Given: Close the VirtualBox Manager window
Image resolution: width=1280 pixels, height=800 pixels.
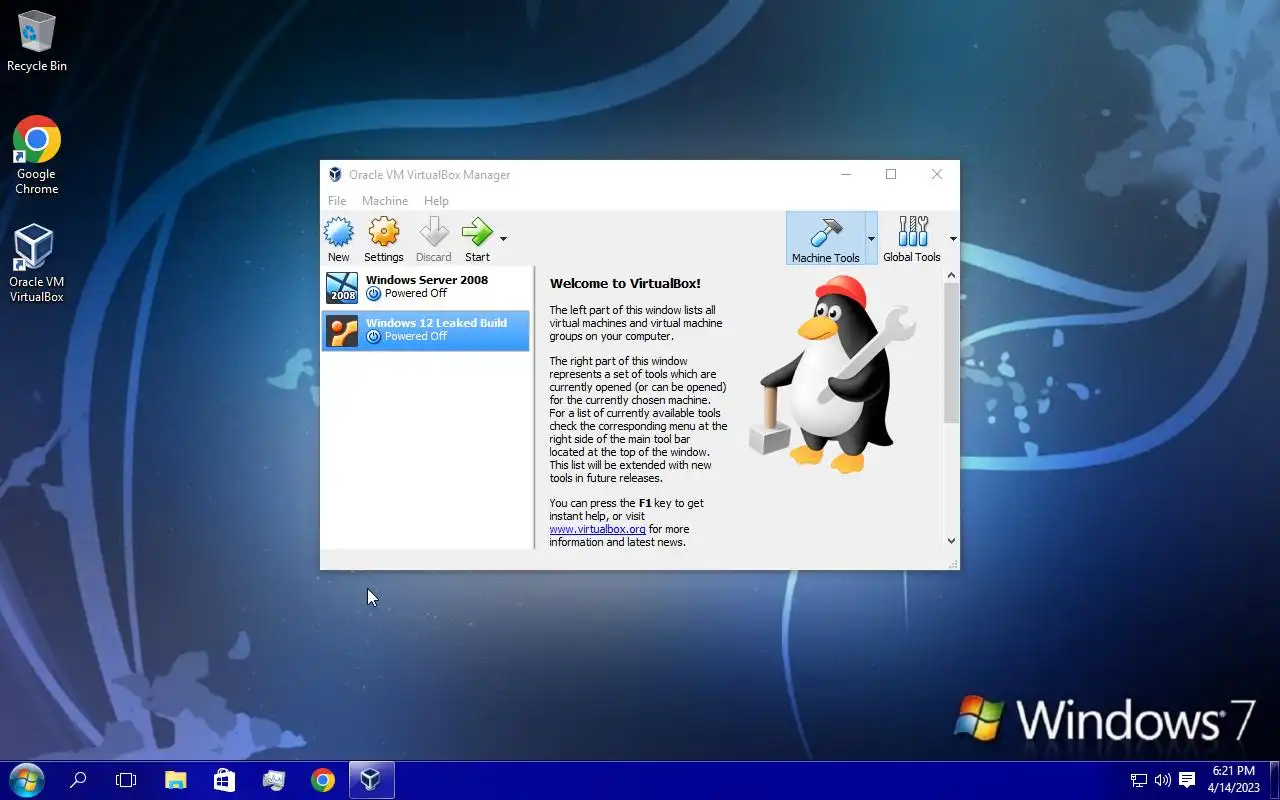Looking at the screenshot, I should 937,174.
